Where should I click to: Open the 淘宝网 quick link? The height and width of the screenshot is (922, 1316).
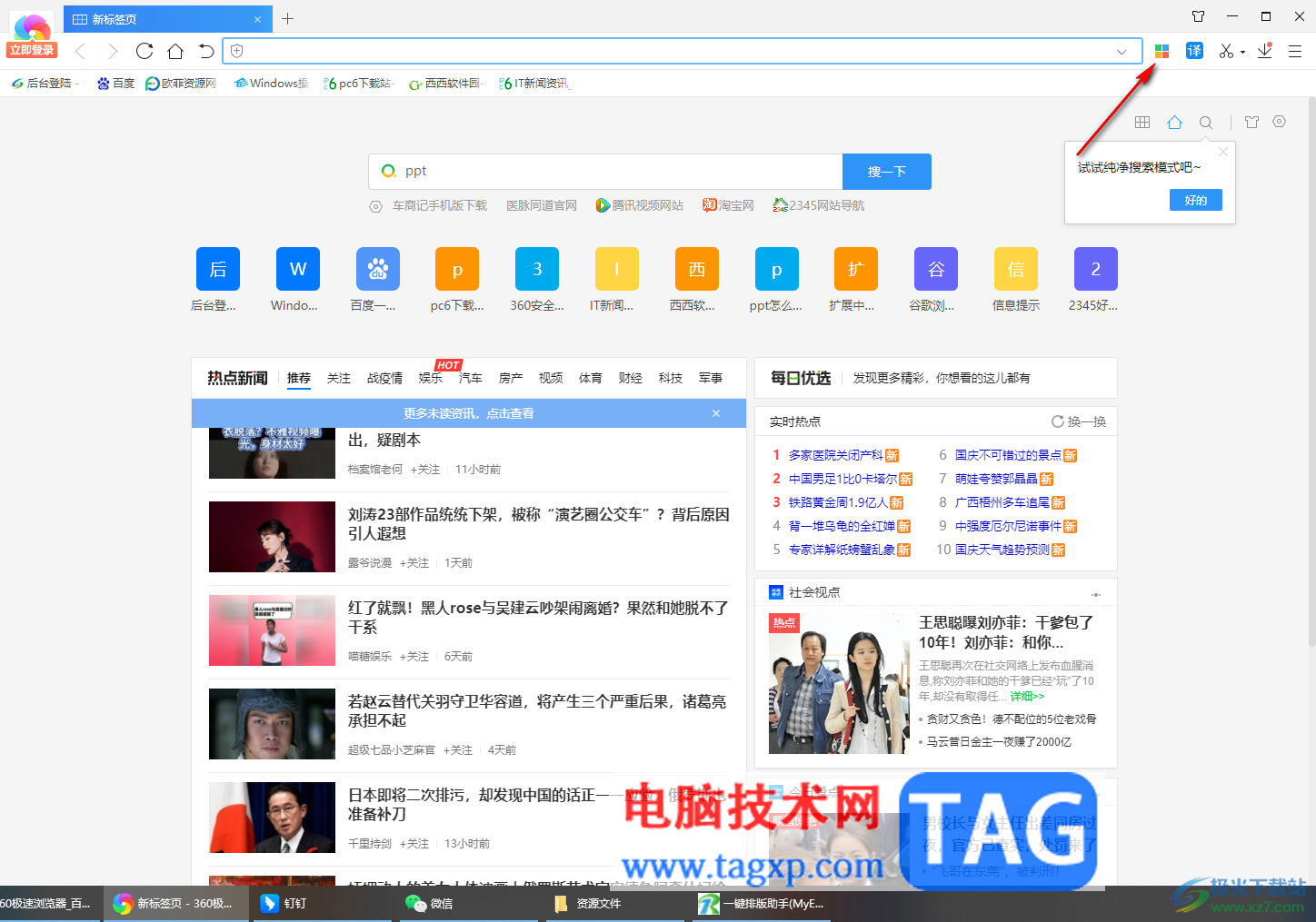[729, 205]
